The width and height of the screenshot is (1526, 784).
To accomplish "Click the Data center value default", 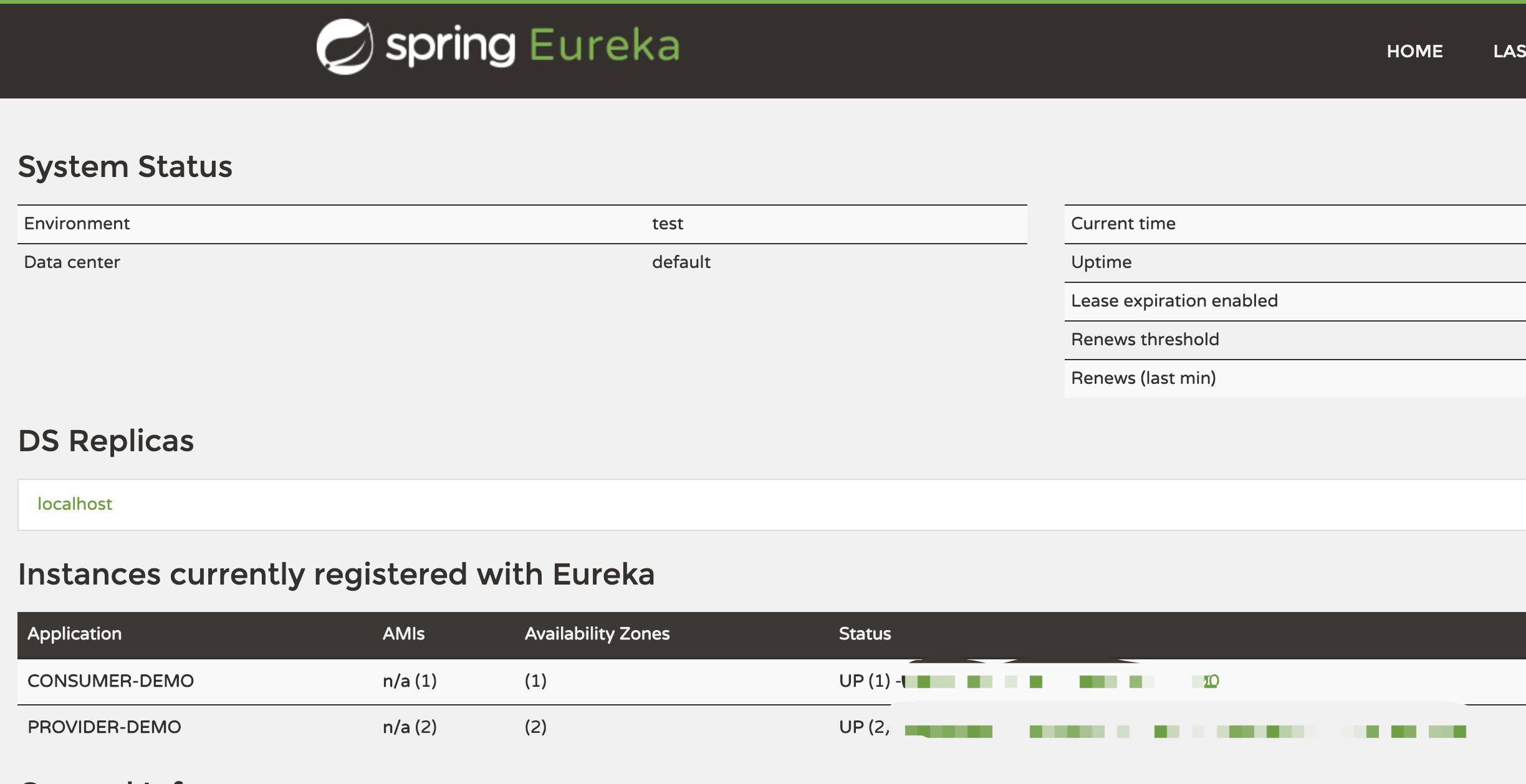I will 681,262.
